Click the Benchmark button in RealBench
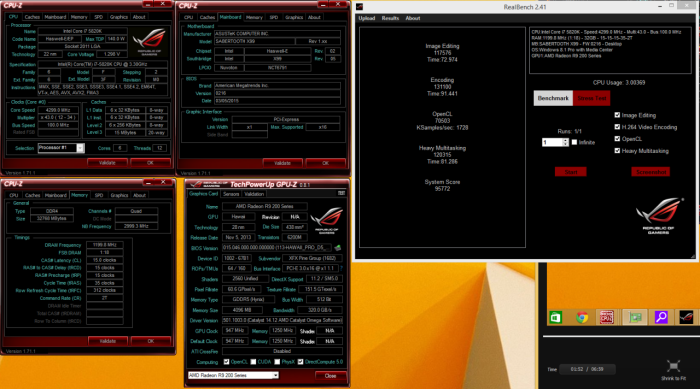The image size is (700, 389). tap(553, 98)
